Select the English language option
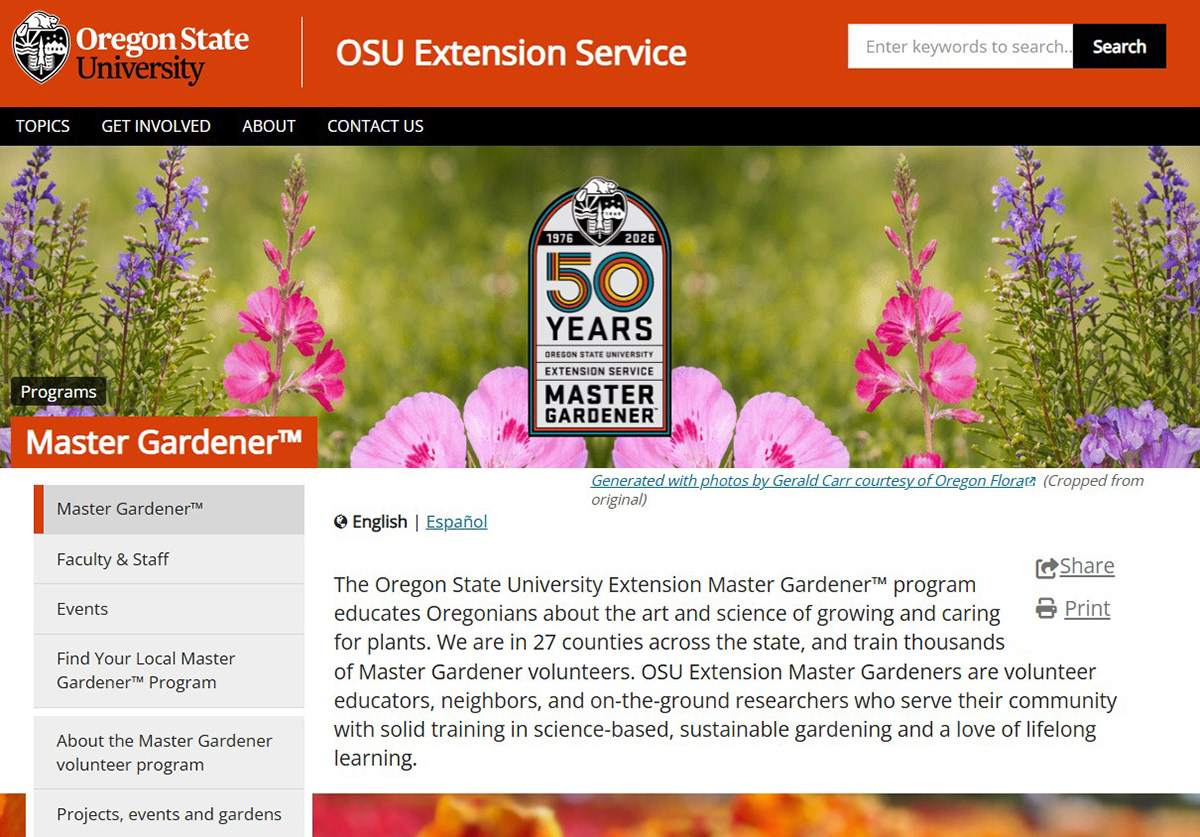1200x837 pixels. pos(380,522)
